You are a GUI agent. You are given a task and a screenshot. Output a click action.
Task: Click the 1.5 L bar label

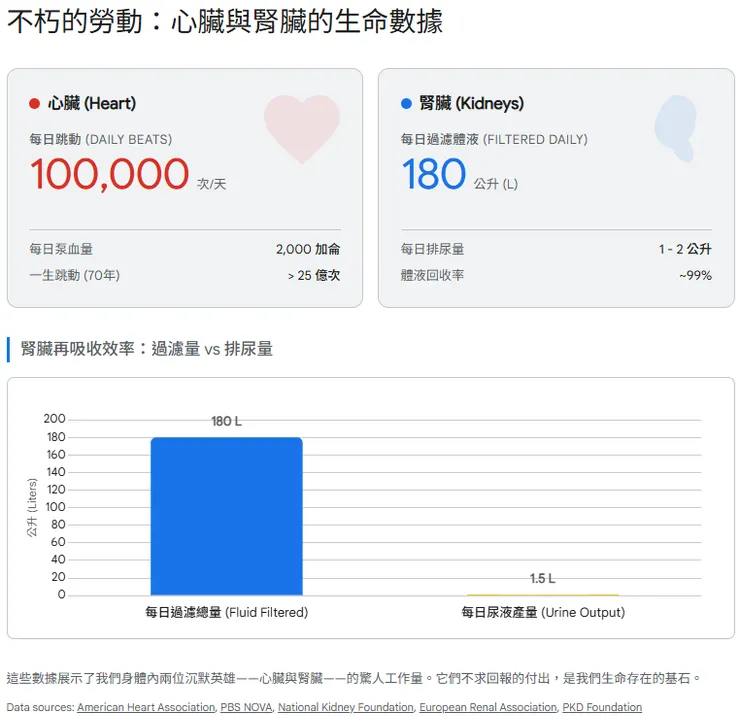[543, 578]
